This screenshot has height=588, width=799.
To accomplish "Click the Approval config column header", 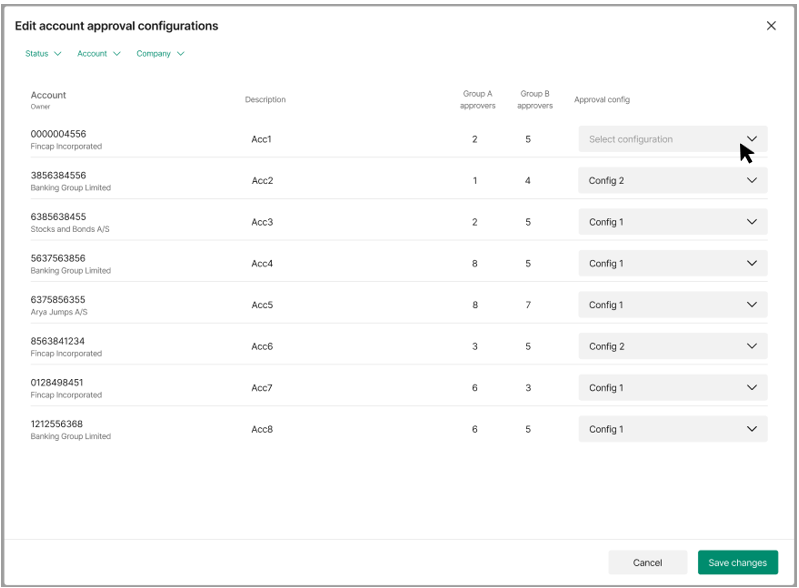I will (601, 100).
